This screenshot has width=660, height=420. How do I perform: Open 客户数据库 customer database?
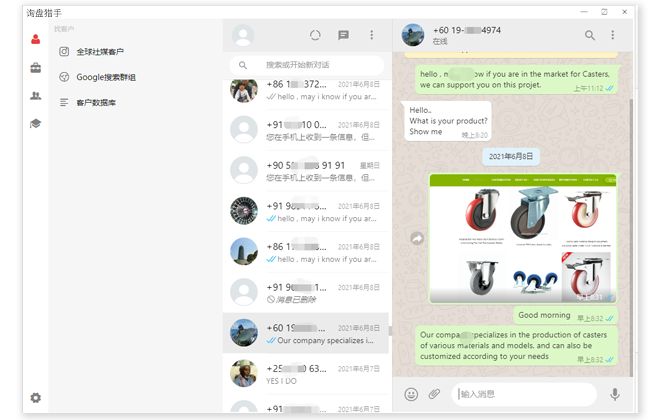click(96, 102)
